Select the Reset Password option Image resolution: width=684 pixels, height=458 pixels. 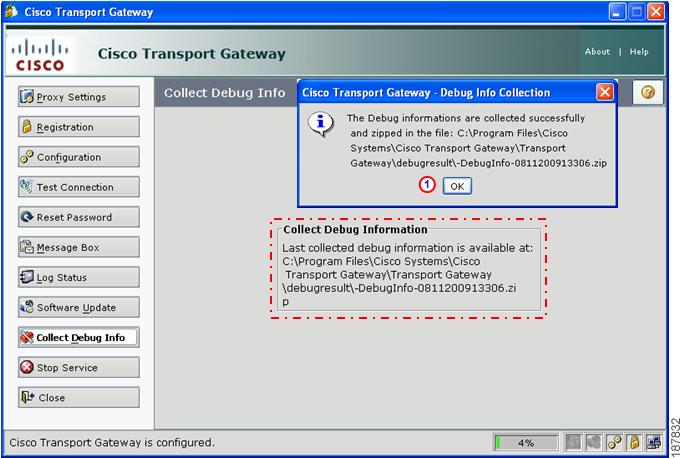click(x=79, y=217)
